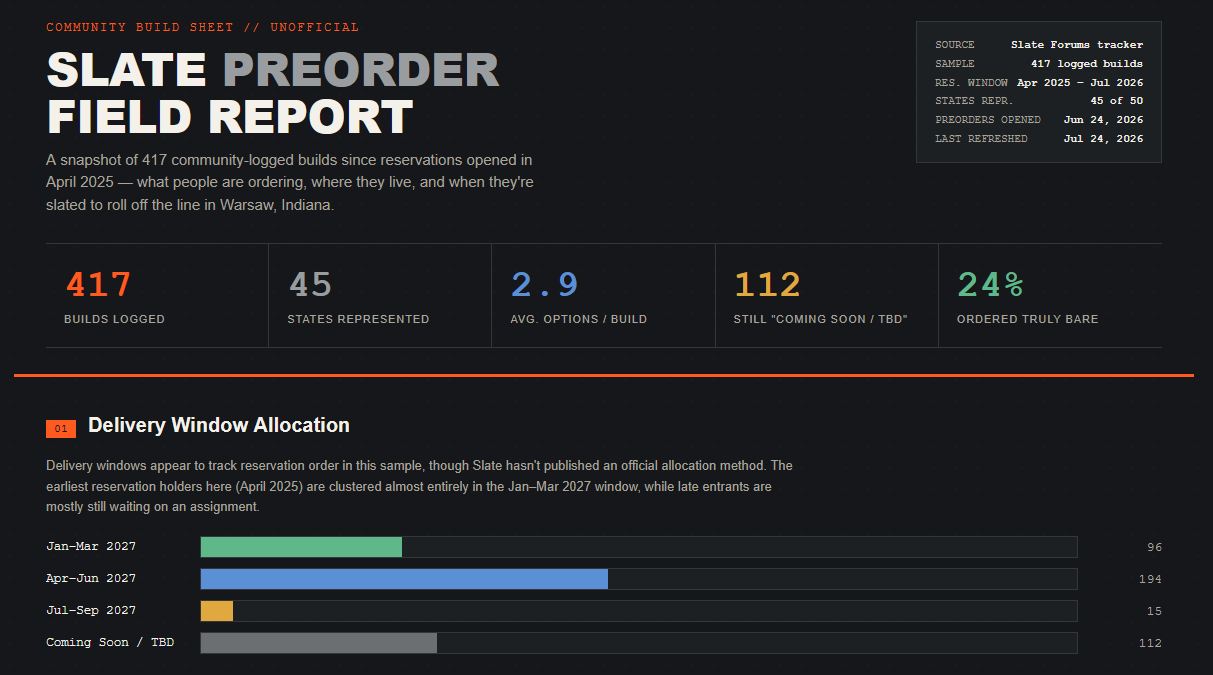Click the "SAMPLE" label in info box
The height and width of the screenshot is (675, 1213).
click(x=955, y=64)
